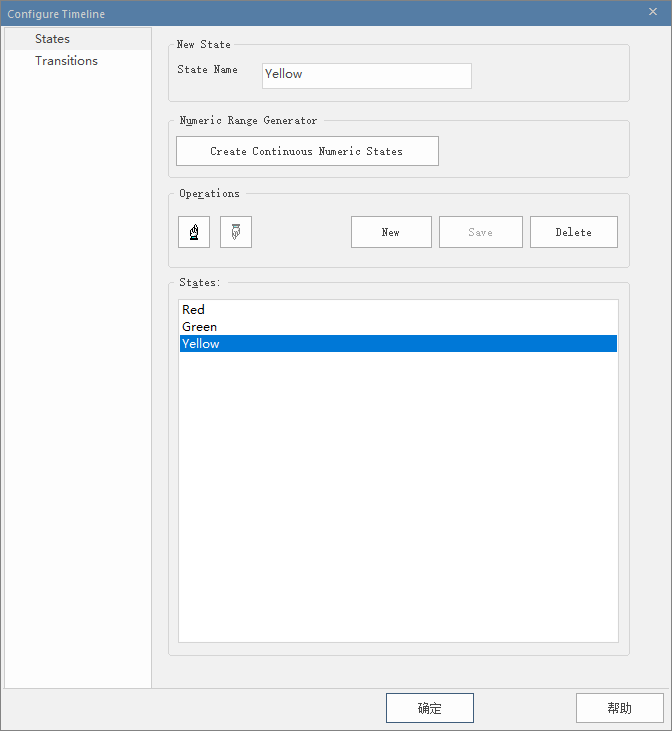Click the move state up hand icon

pyautogui.click(x=194, y=232)
